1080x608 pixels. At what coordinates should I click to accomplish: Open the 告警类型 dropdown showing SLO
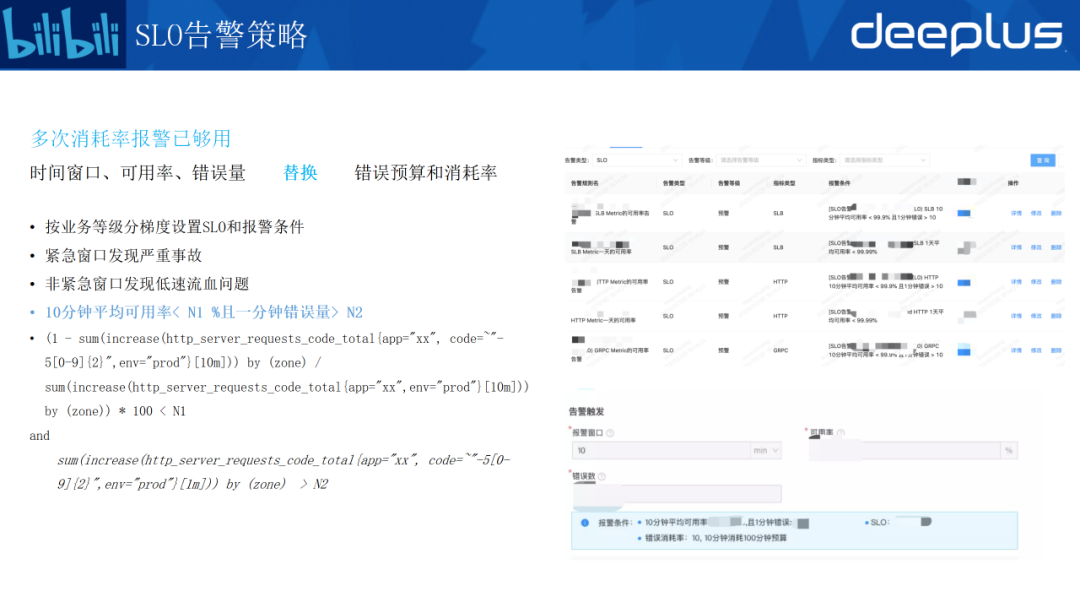tap(636, 160)
